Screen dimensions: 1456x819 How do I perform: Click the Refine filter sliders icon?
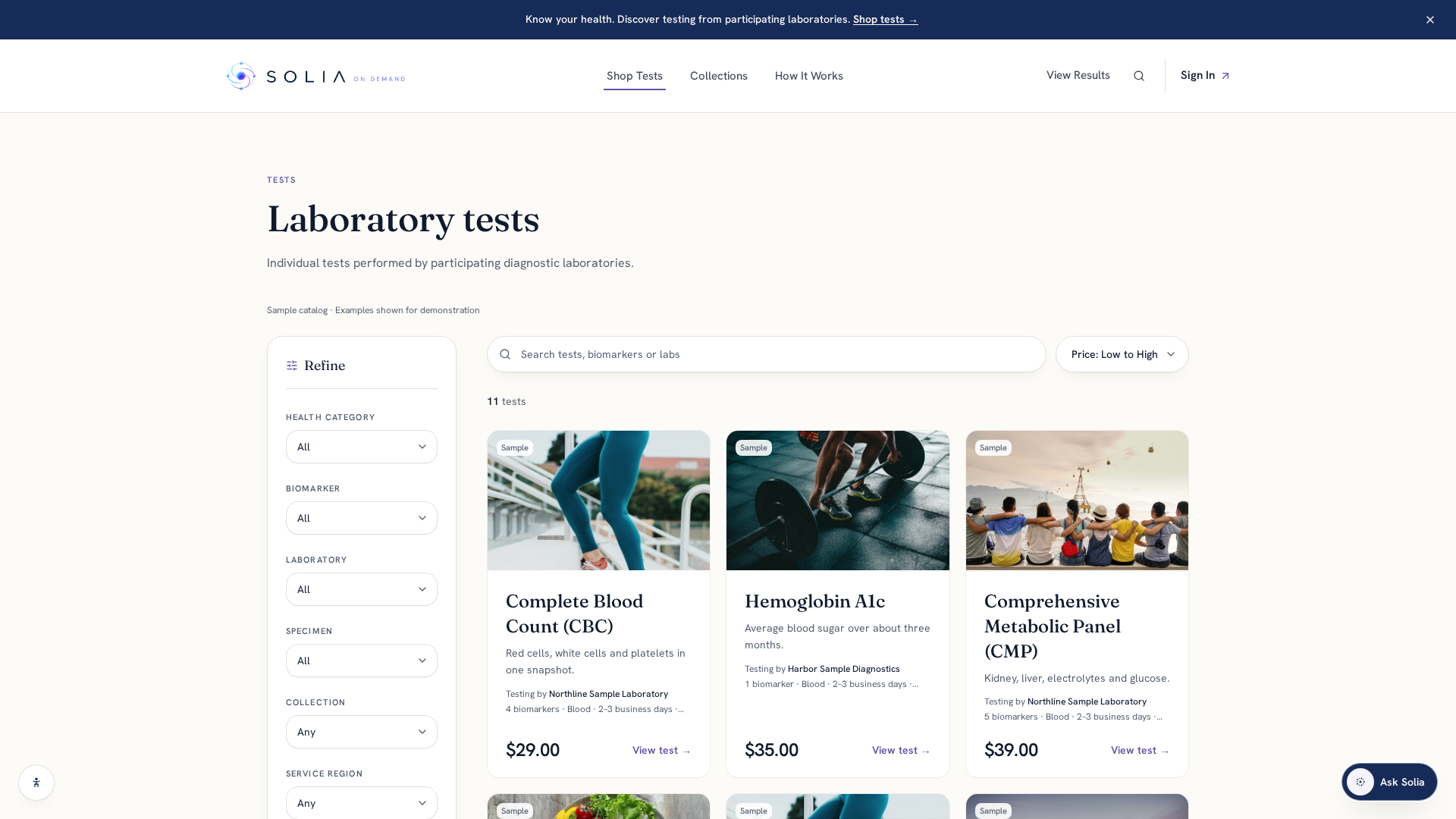pos(292,366)
